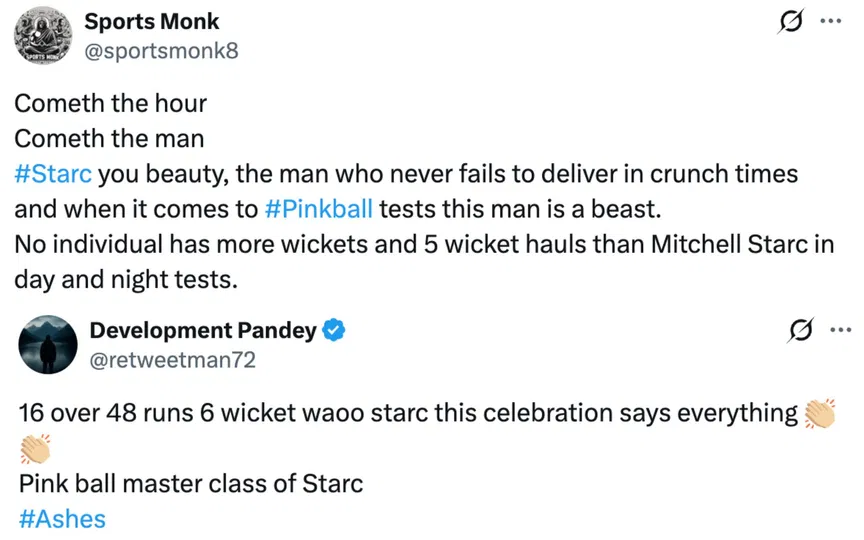Screen dimensions: 864x540
Task: Click Development Pandey's profile avatar
Action: (x=48, y=345)
